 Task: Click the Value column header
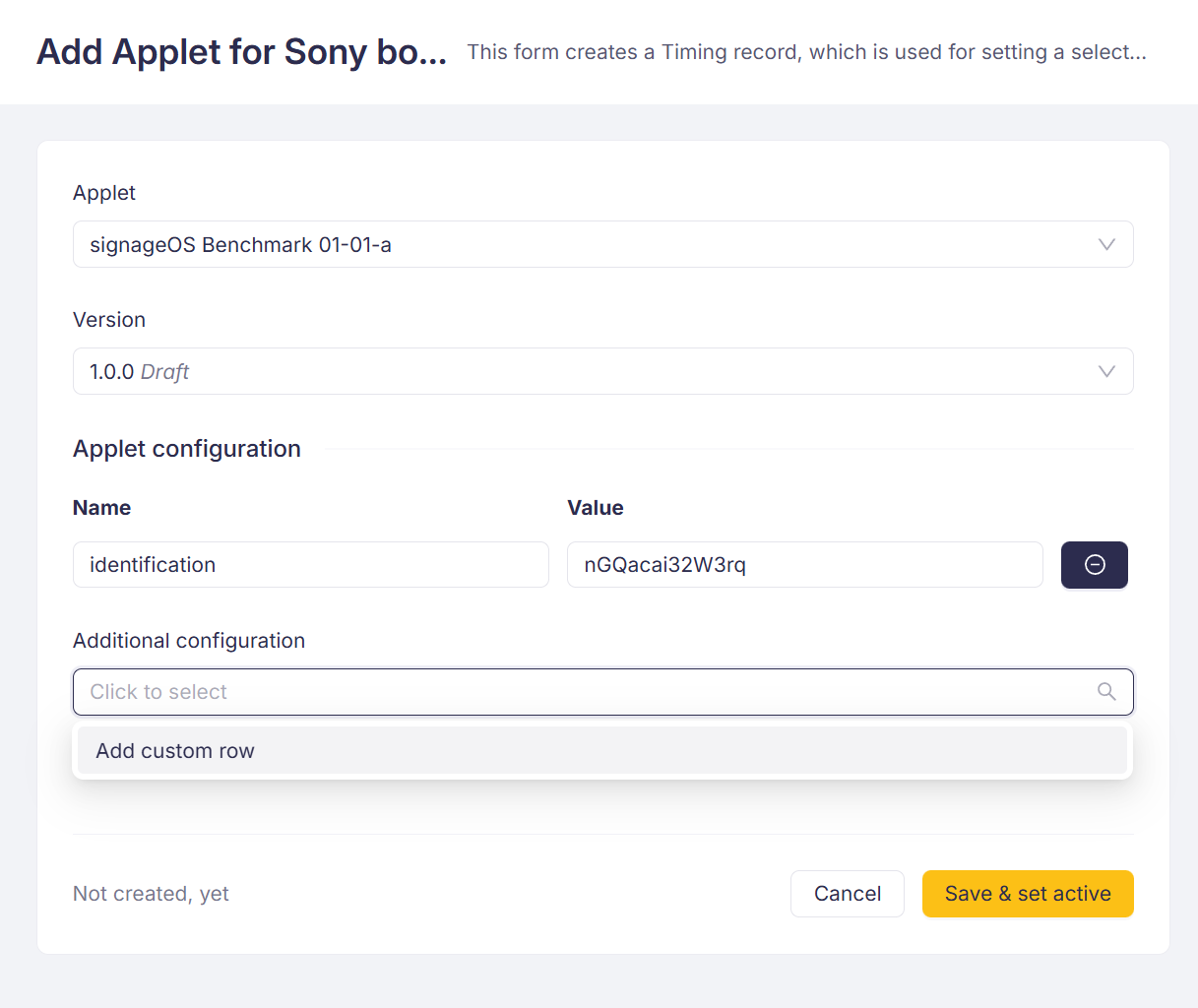point(595,508)
